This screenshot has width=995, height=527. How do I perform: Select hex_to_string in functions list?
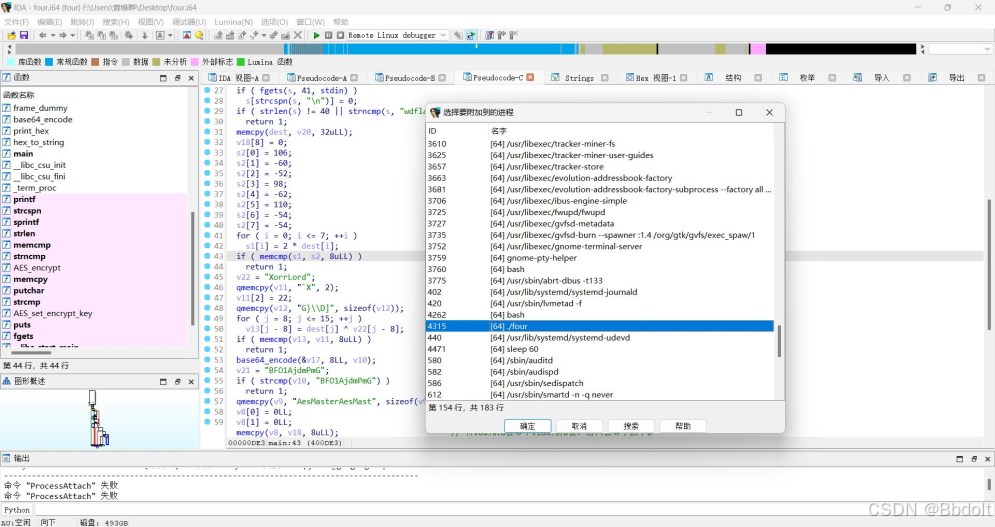[39, 142]
